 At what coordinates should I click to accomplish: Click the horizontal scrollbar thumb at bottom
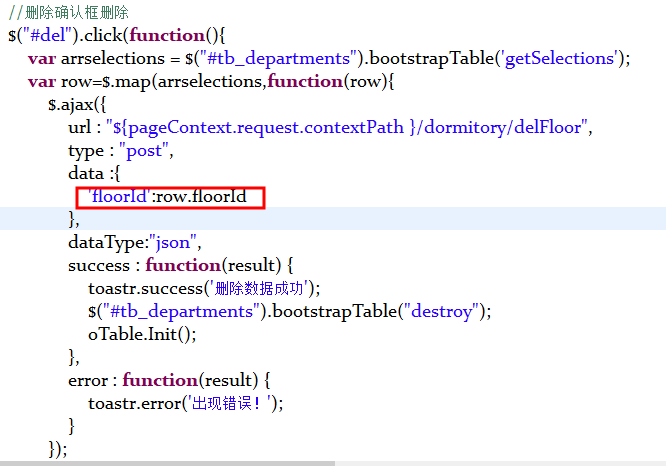[167, 463]
